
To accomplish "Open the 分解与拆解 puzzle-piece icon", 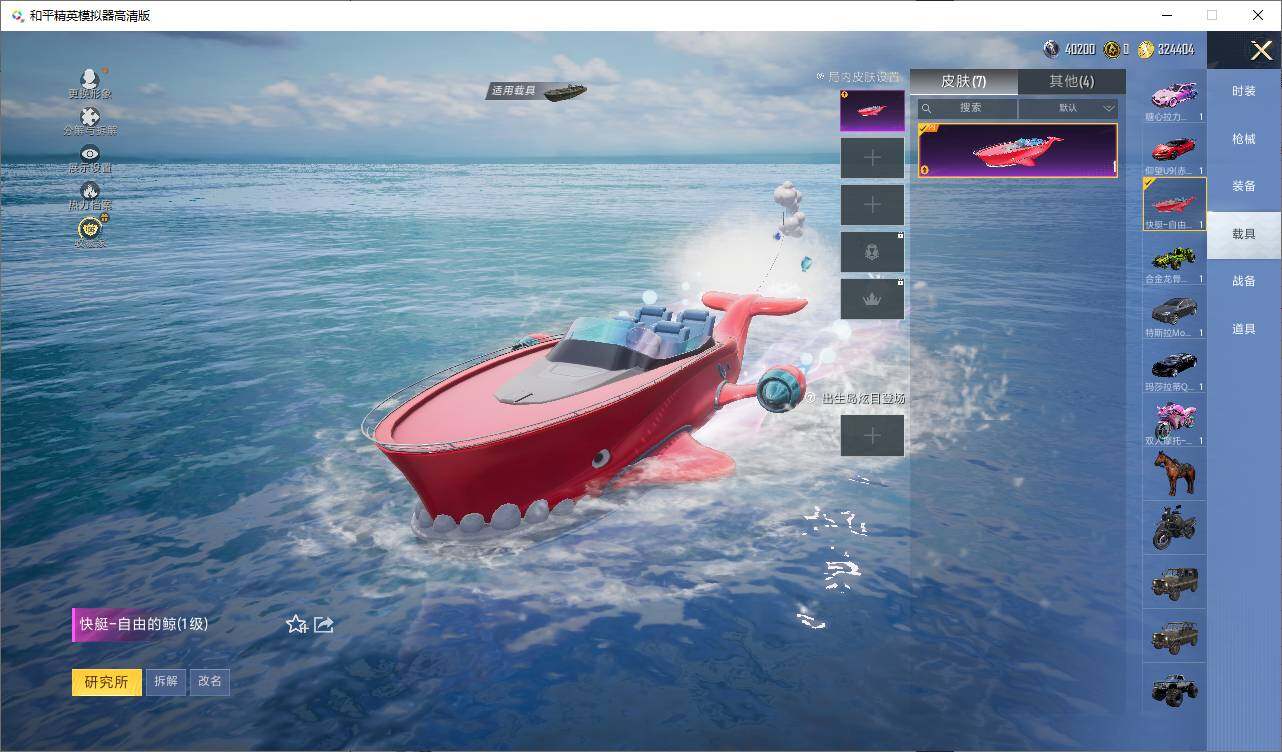I will coord(90,117).
